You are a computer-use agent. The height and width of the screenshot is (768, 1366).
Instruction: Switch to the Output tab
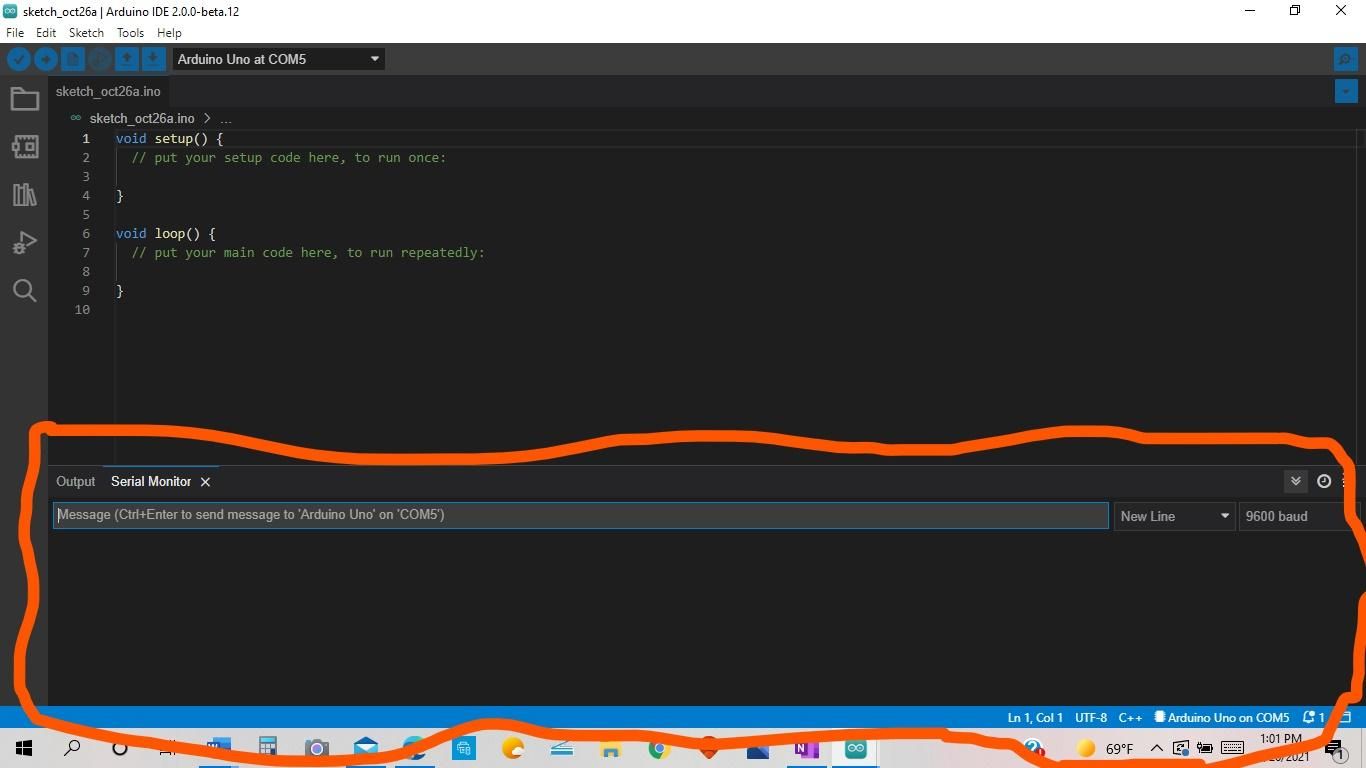click(x=75, y=481)
